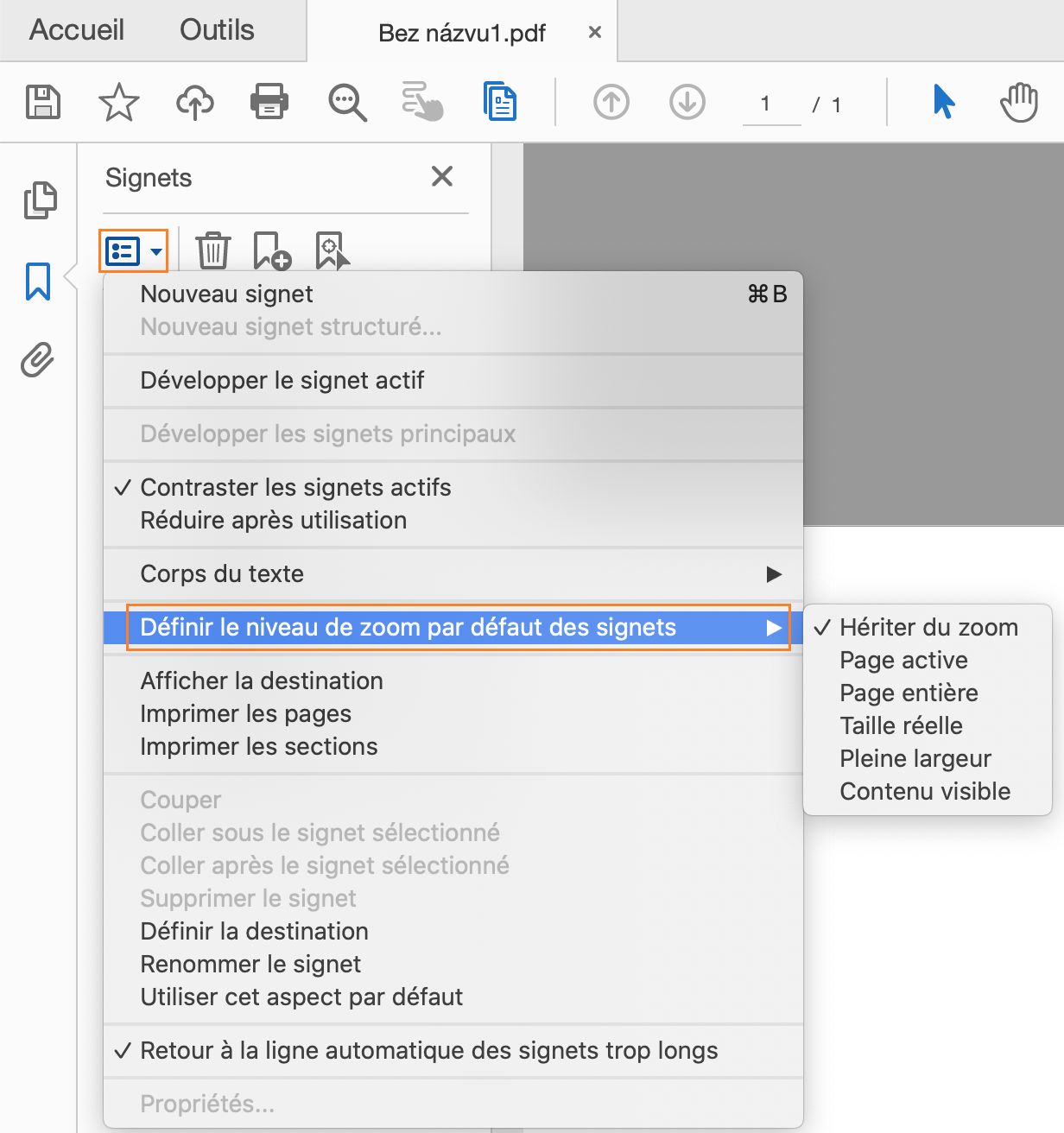Choose Définir la destination
This screenshot has height=1133, width=1064.
tap(254, 931)
